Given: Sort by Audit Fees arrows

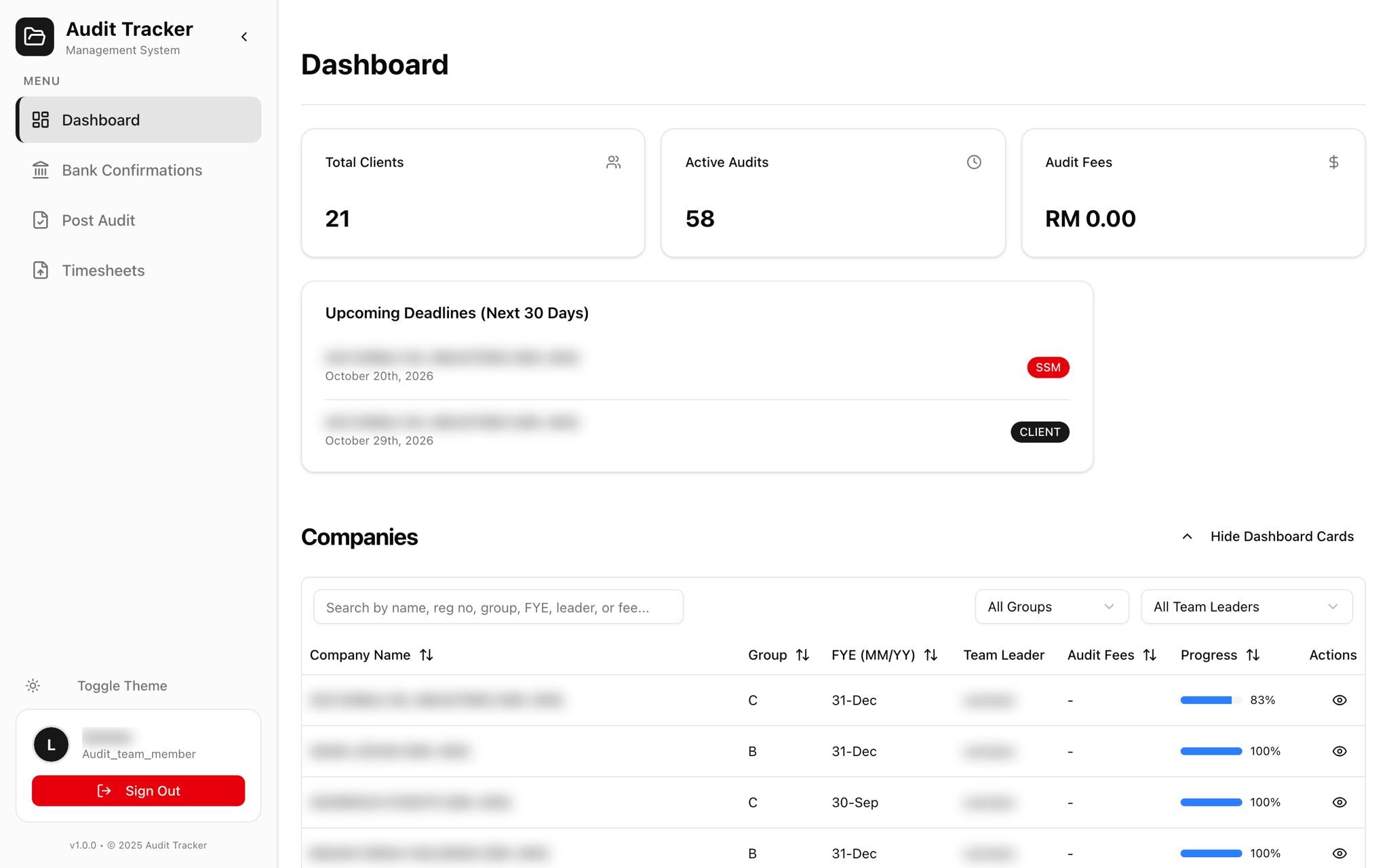Looking at the screenshot, I should click(x=1150, y=655).
